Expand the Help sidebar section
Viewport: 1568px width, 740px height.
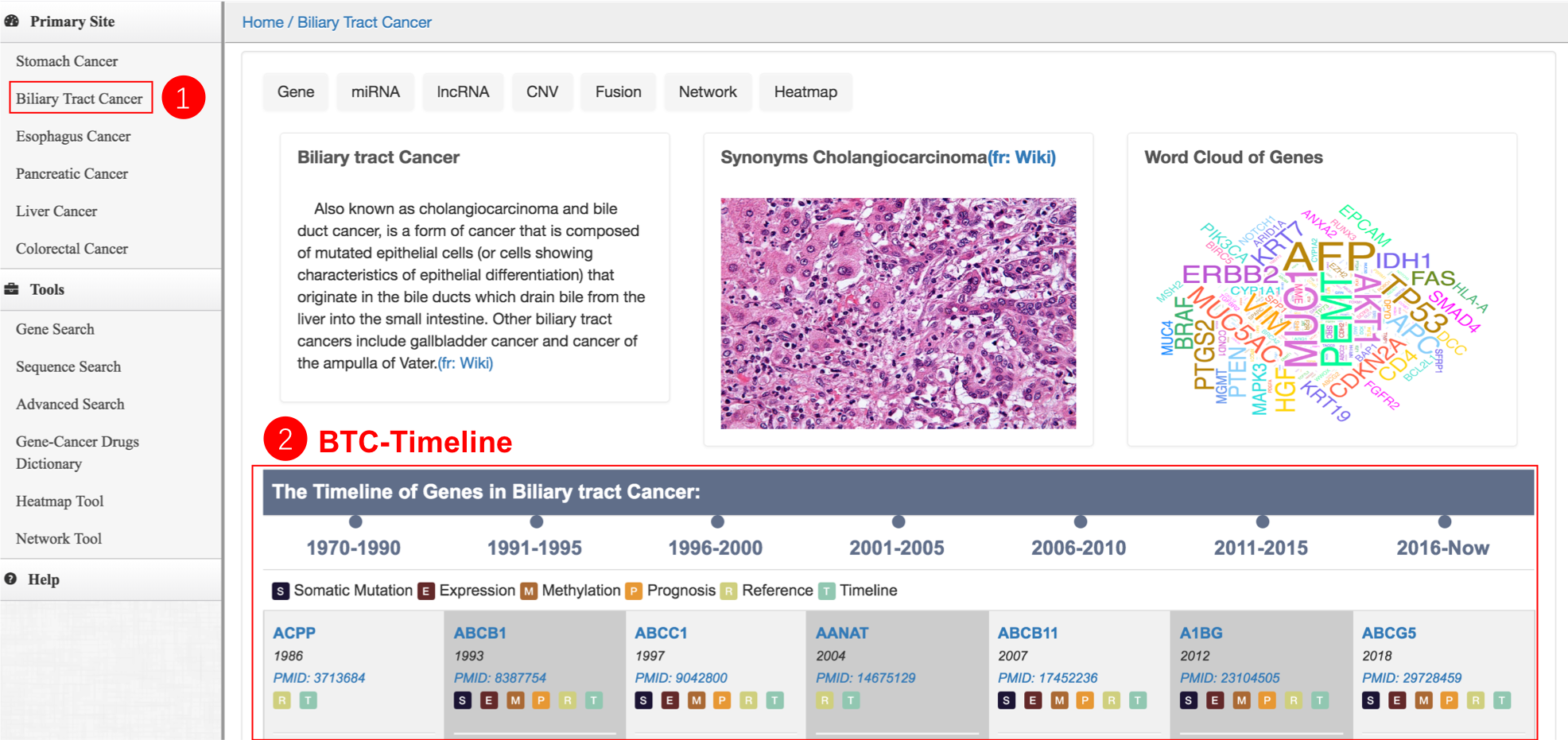point(44,579)
